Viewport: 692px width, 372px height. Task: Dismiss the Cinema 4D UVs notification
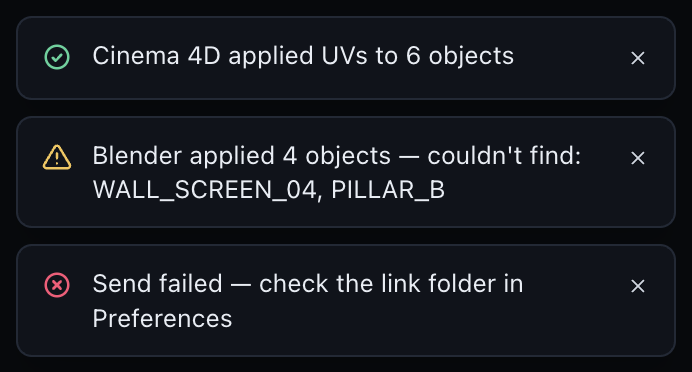pyautogui.click(x=638, y=58)
